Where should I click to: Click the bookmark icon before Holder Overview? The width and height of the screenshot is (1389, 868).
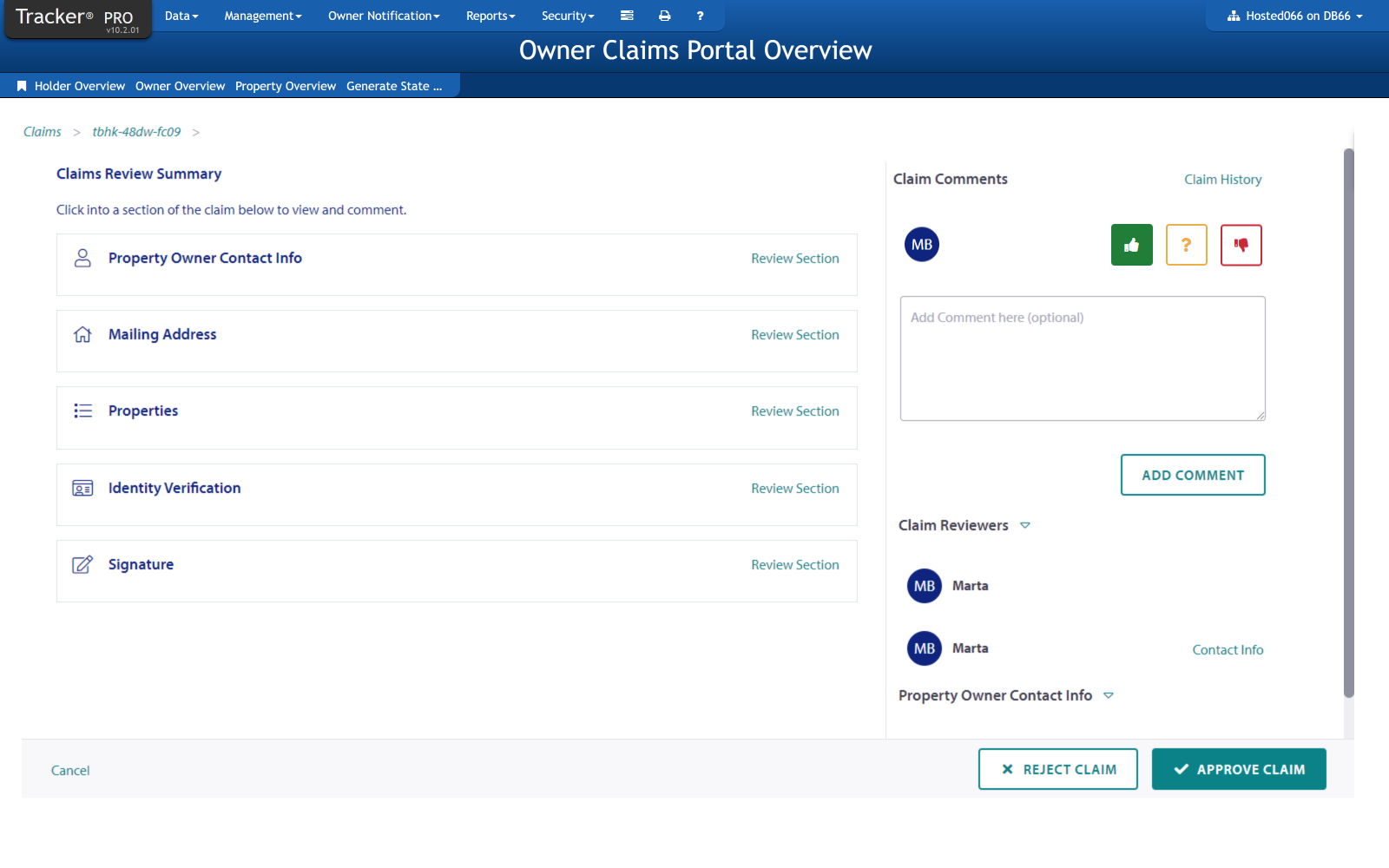click(22, 85)
